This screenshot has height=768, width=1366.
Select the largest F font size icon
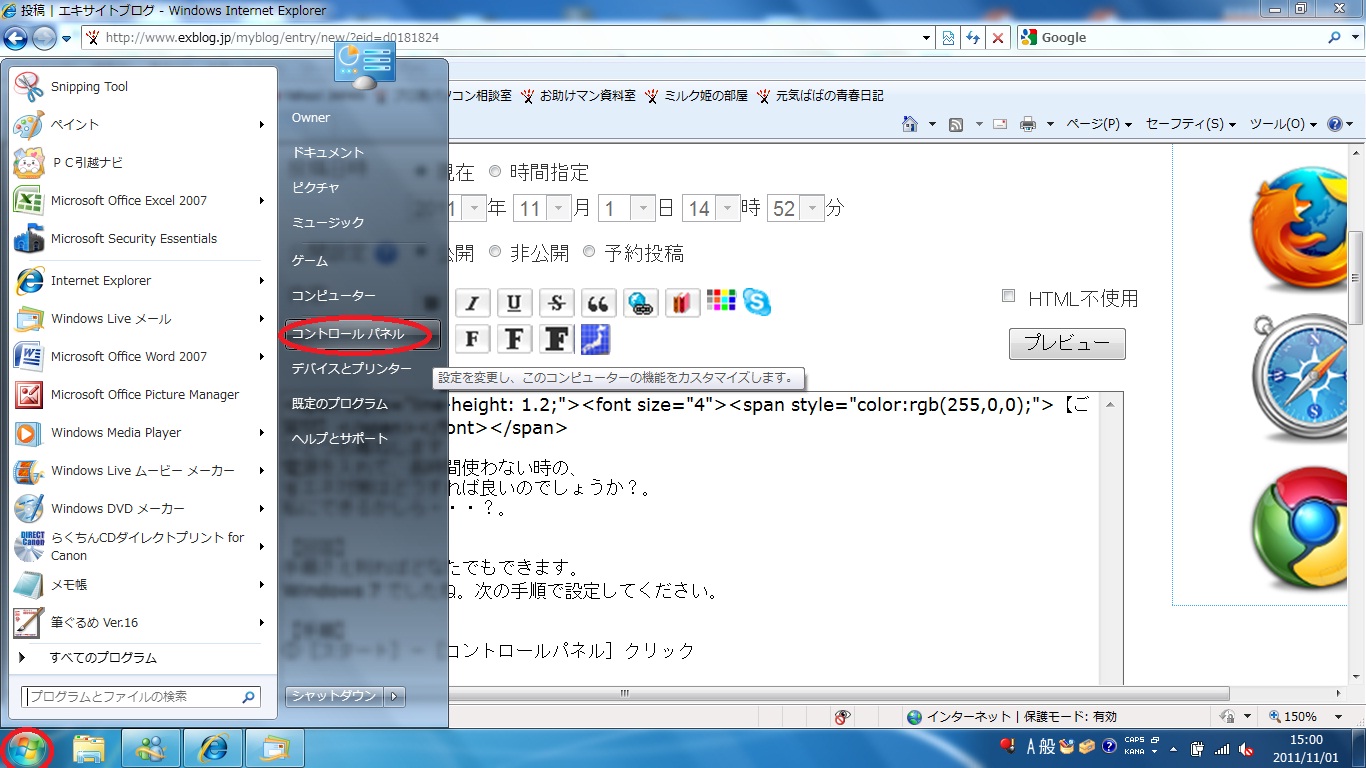(556, 339)
